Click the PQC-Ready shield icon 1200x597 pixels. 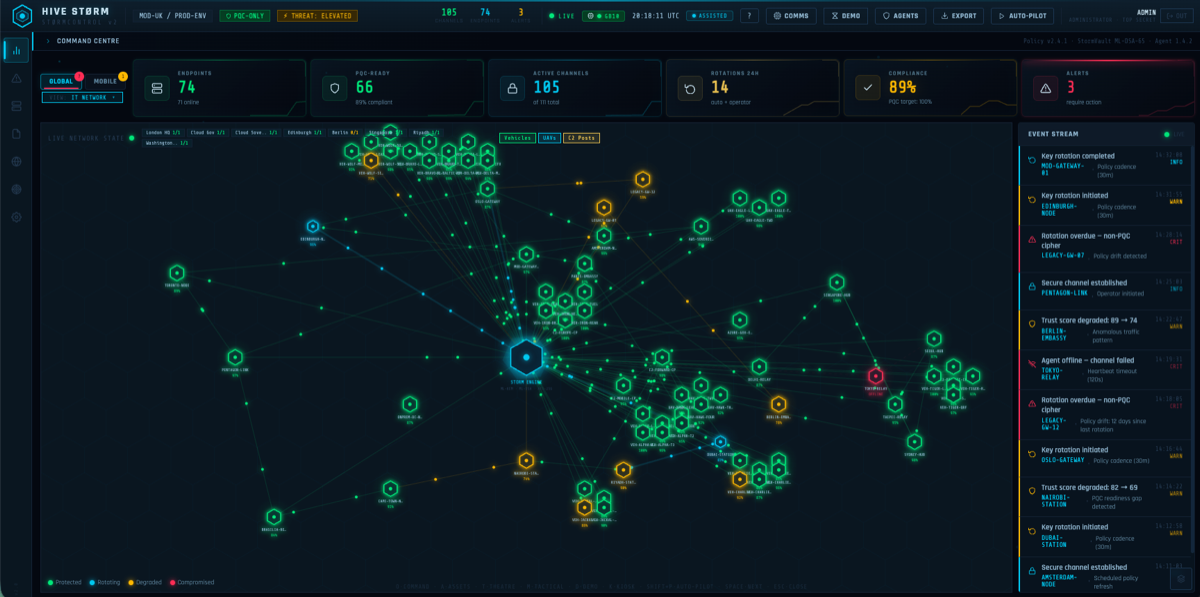pyautogui.click(x=335, y=89)
